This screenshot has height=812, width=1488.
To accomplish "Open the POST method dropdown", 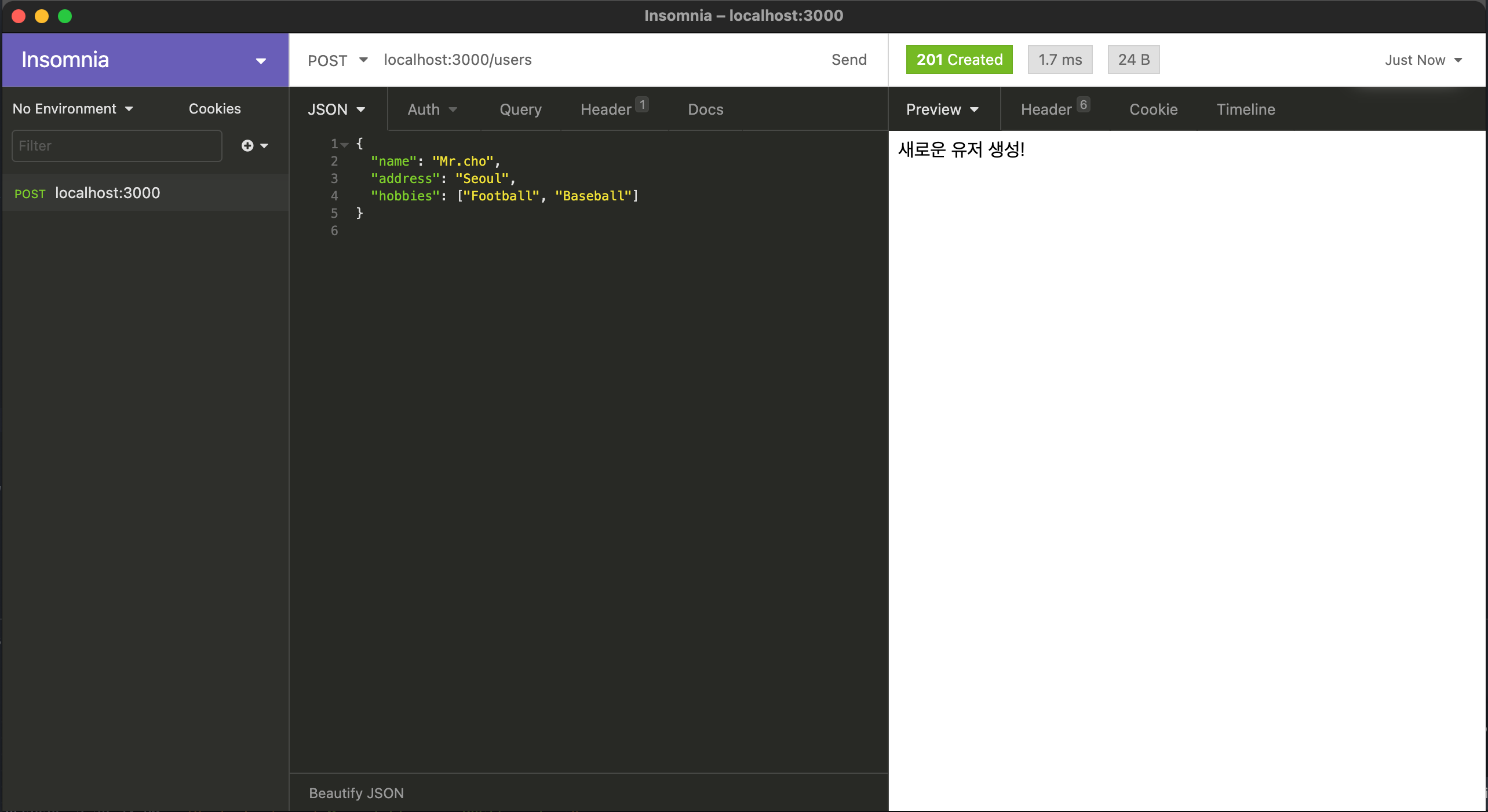I will tap(337, 60).
